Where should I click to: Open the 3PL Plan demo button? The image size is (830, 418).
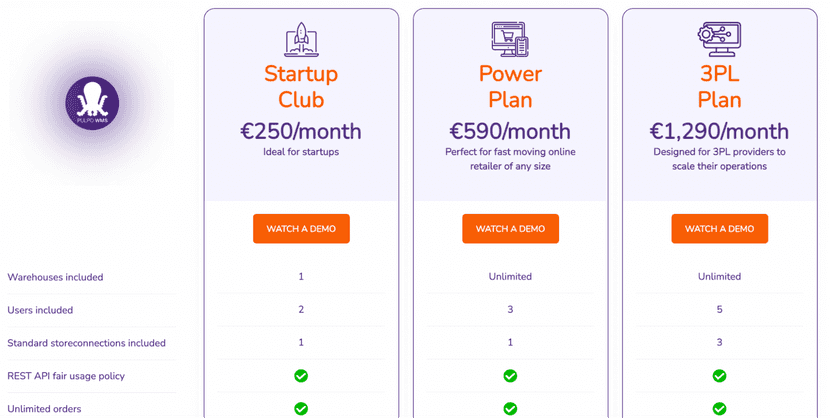point(719,229)
